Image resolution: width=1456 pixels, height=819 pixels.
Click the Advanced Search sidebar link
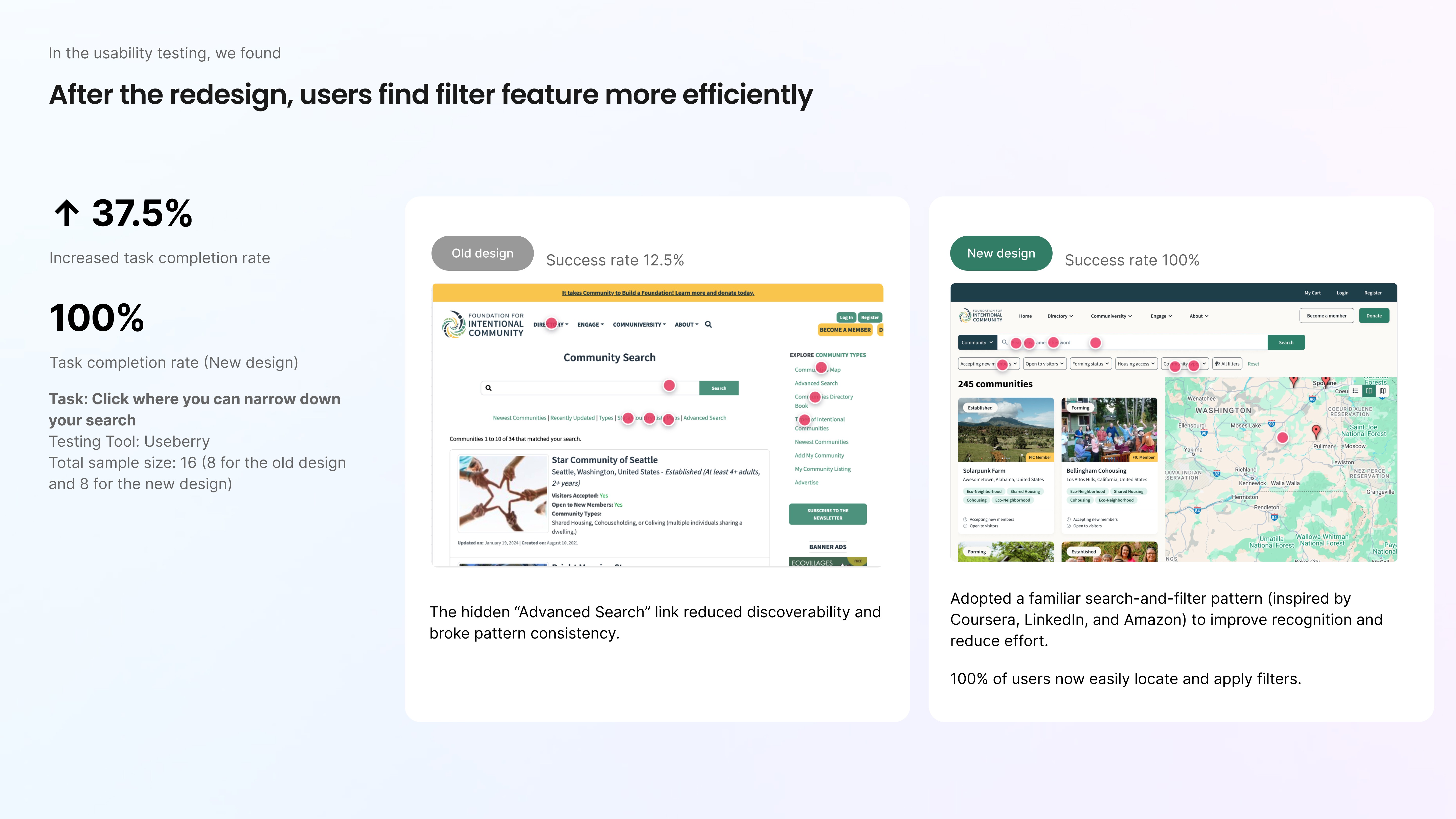tap(816, 383)
